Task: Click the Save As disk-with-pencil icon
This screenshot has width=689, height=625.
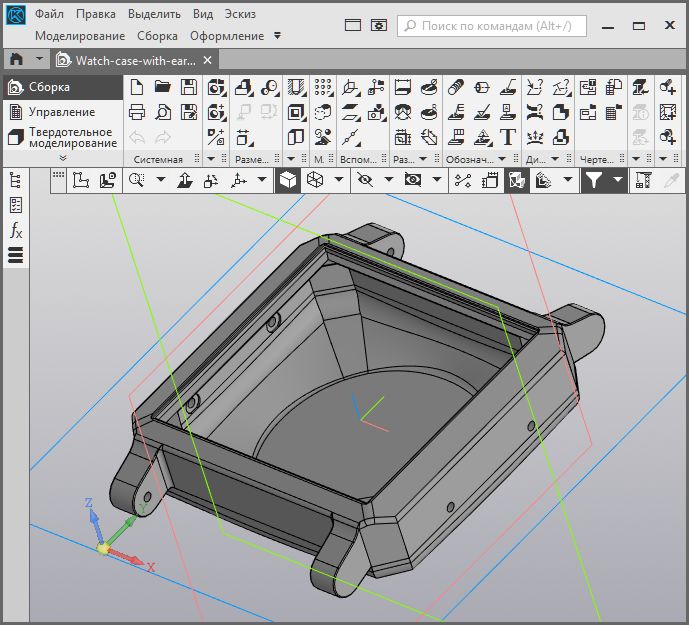Action: click(x=189, y=112)
